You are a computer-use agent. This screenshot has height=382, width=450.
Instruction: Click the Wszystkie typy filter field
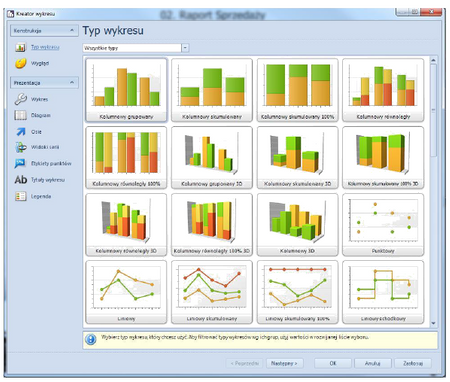tap(132, 48)
